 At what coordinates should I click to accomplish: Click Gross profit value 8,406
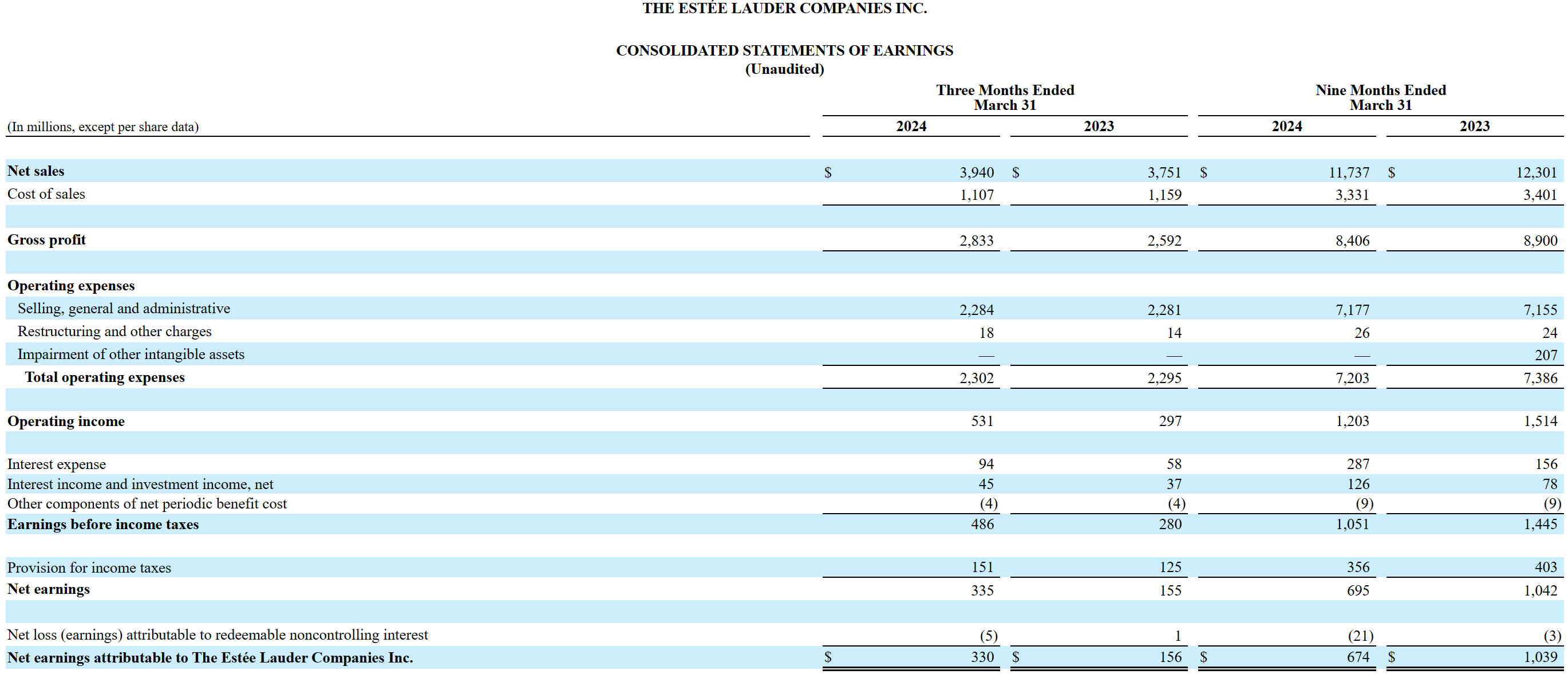click(x=1353, y=241)
